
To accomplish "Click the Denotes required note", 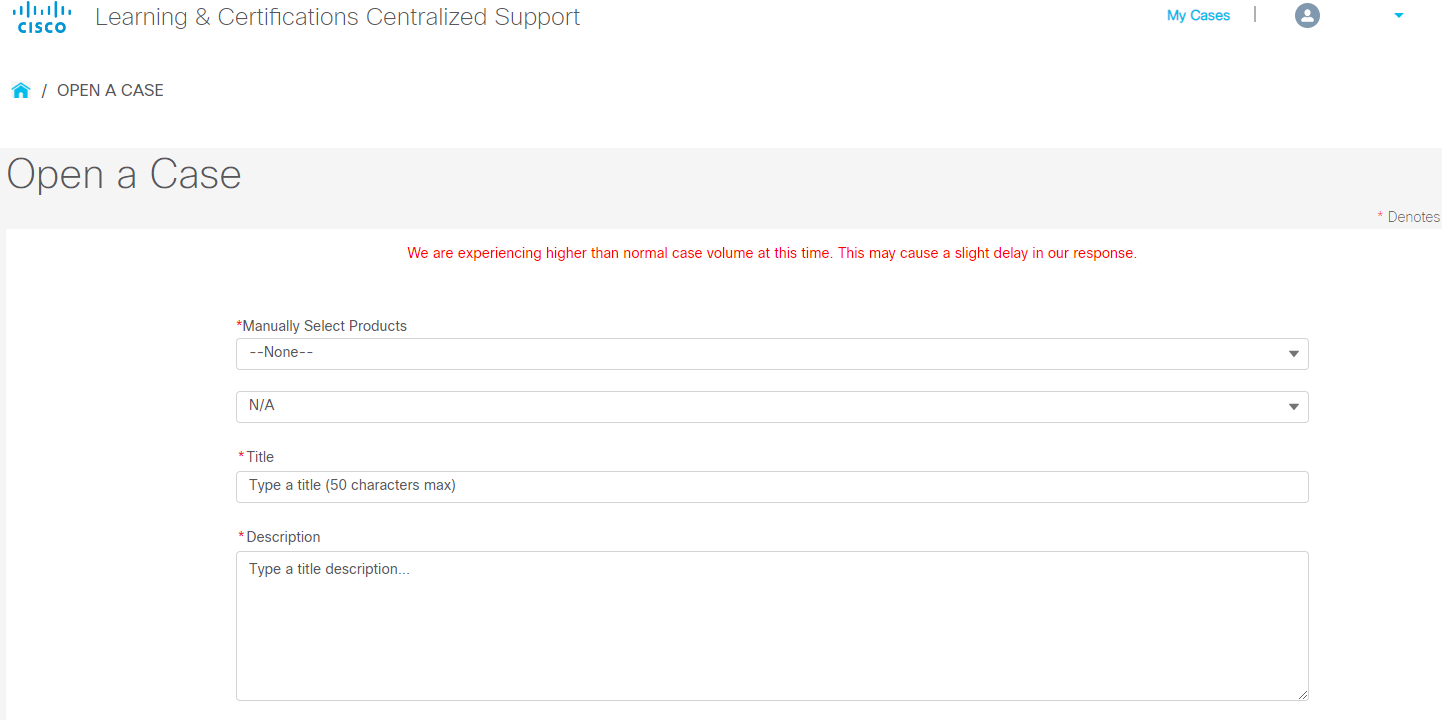I will (1409, 217).
